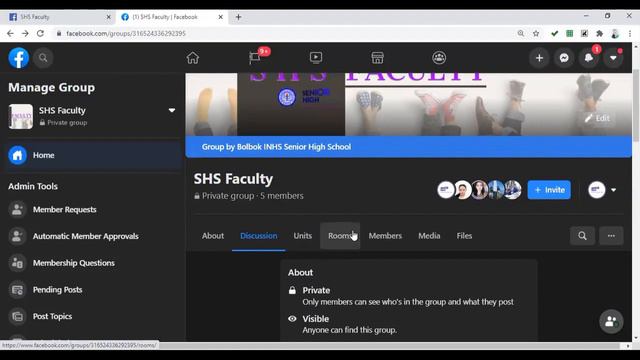Click the Chrome profile avatar

[615, 33]
